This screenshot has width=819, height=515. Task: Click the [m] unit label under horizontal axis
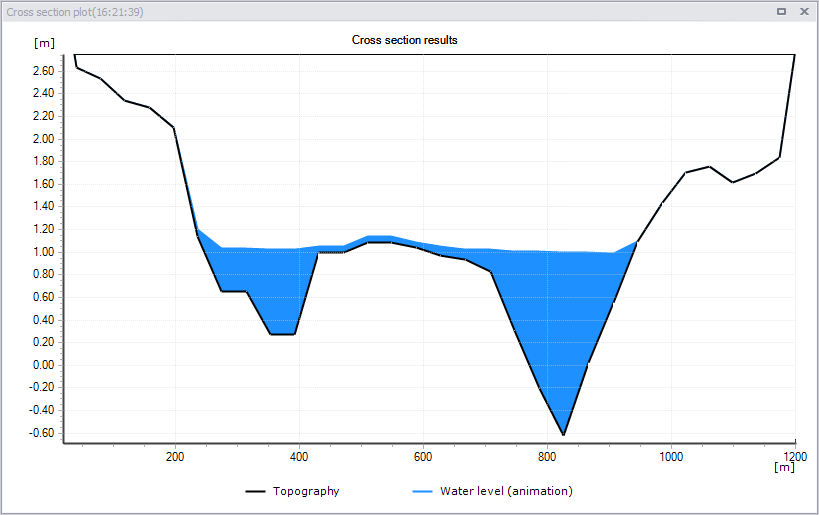(785, 467)
